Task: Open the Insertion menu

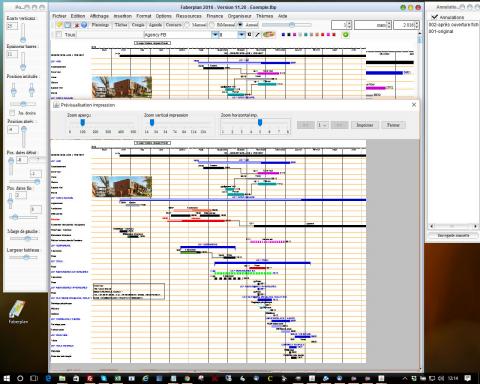Action: point(123,16)
